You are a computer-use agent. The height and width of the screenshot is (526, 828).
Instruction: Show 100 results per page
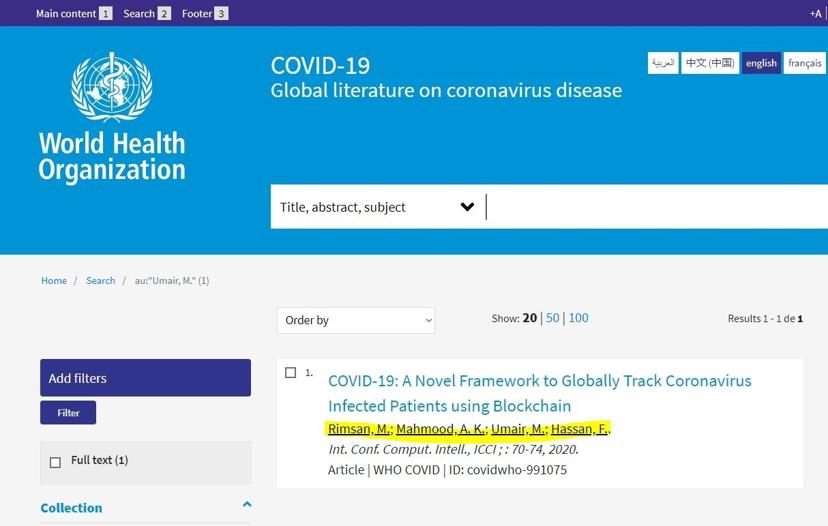pyautogui.click(x=578, y=318)
